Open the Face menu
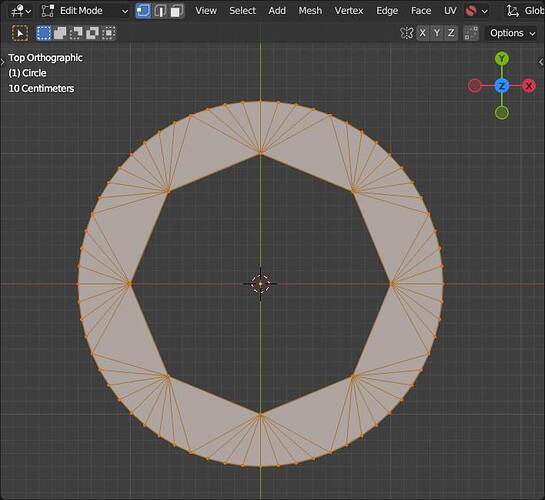The image size is (545, 500). 421,11
